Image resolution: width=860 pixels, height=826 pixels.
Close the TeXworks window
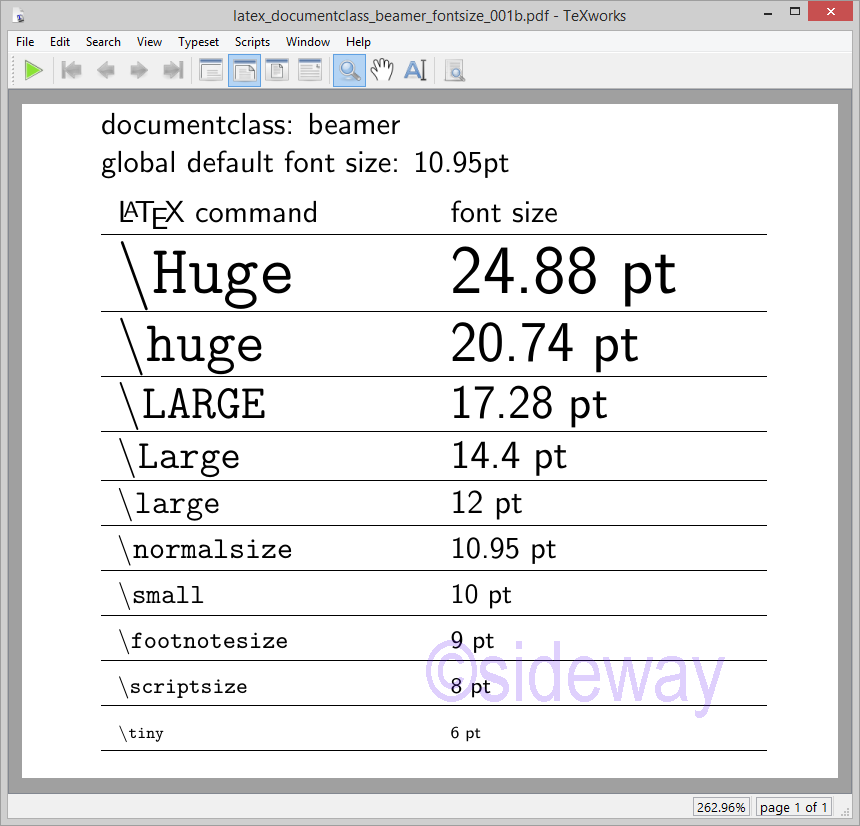[830, 12]
